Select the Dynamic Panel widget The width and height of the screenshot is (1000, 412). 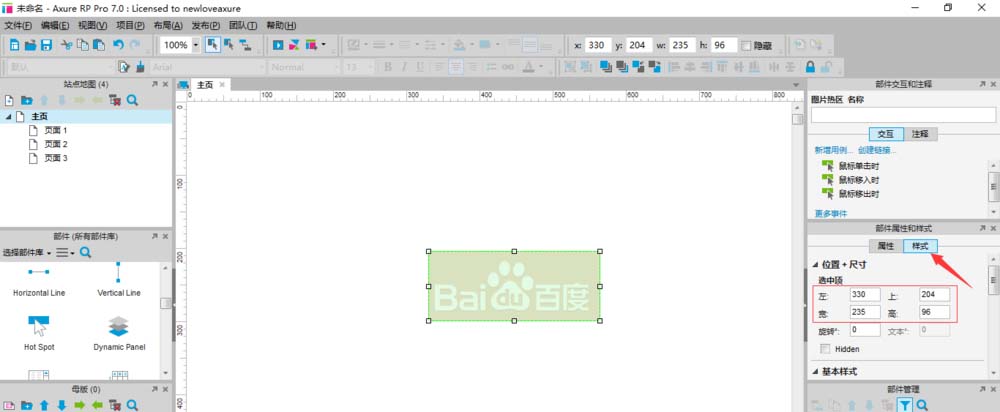119,333
